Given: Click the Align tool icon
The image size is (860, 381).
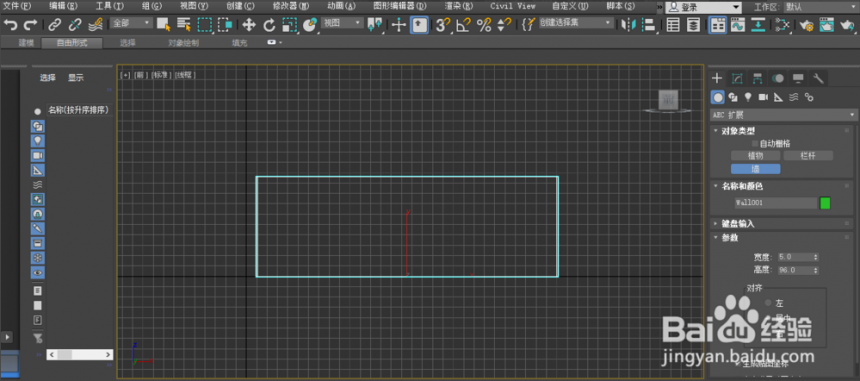Looking at the screenshot, I should point(648,25).
